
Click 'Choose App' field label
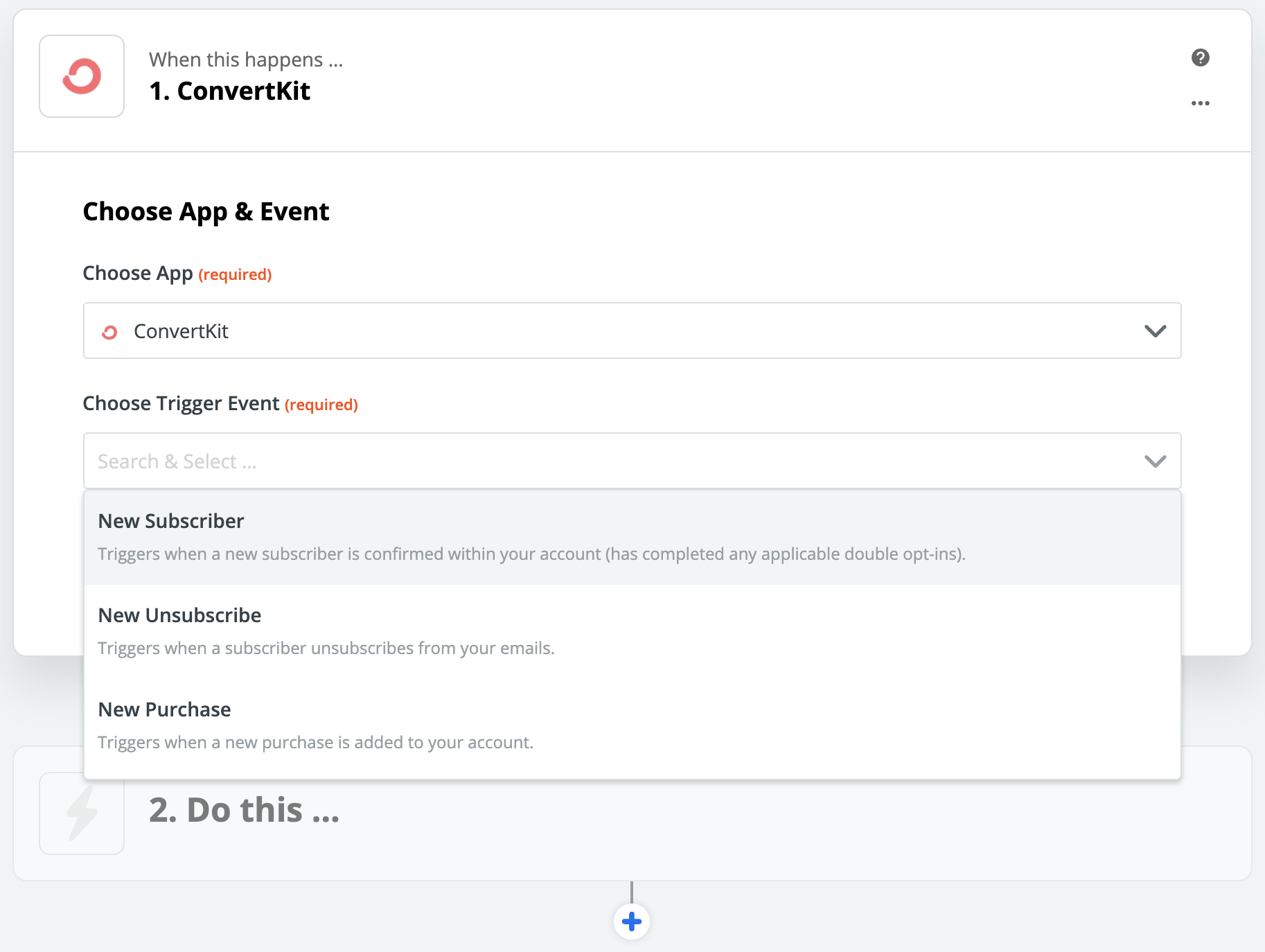coord(138,274)
